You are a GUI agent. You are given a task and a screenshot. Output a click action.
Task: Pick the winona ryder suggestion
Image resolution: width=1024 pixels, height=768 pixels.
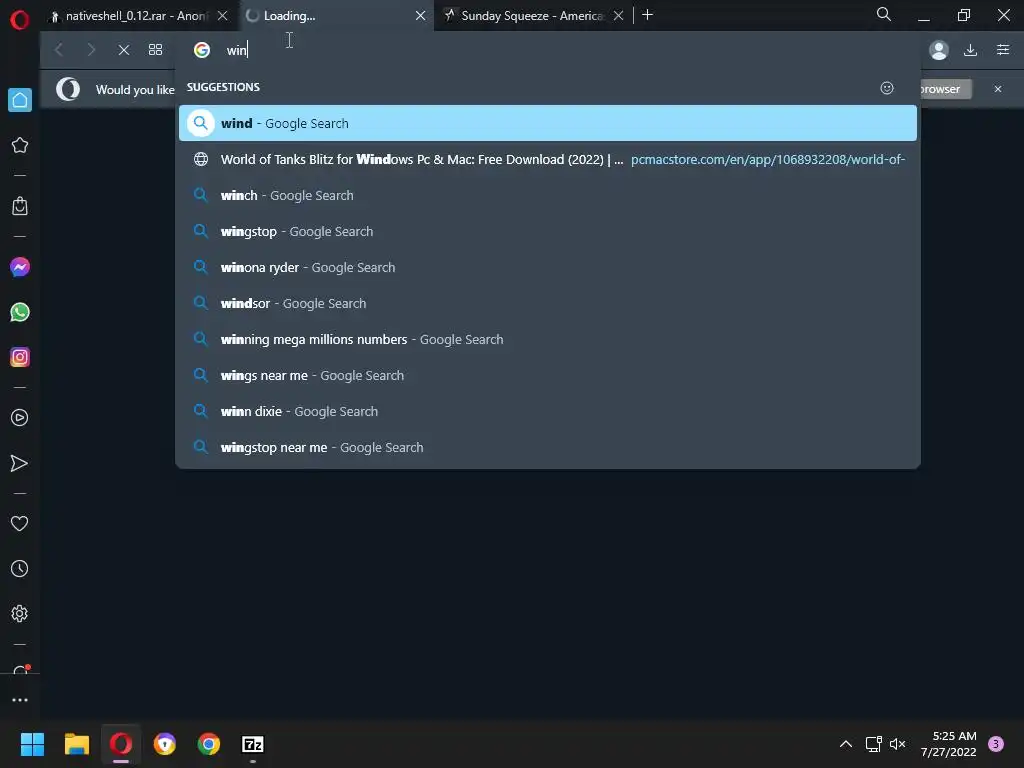click(547, 267)
